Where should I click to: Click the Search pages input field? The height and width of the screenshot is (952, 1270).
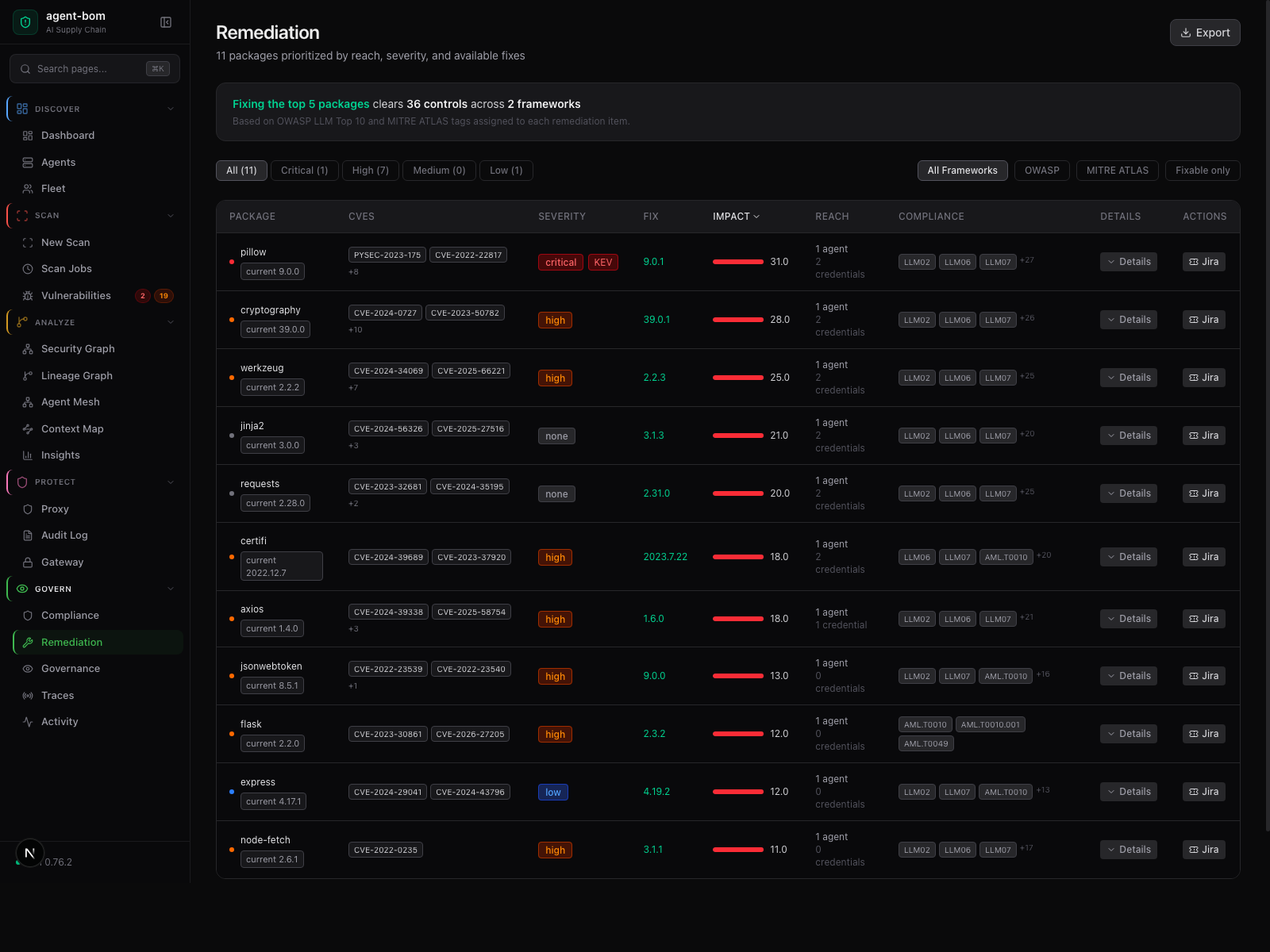(x=94, y=69)
